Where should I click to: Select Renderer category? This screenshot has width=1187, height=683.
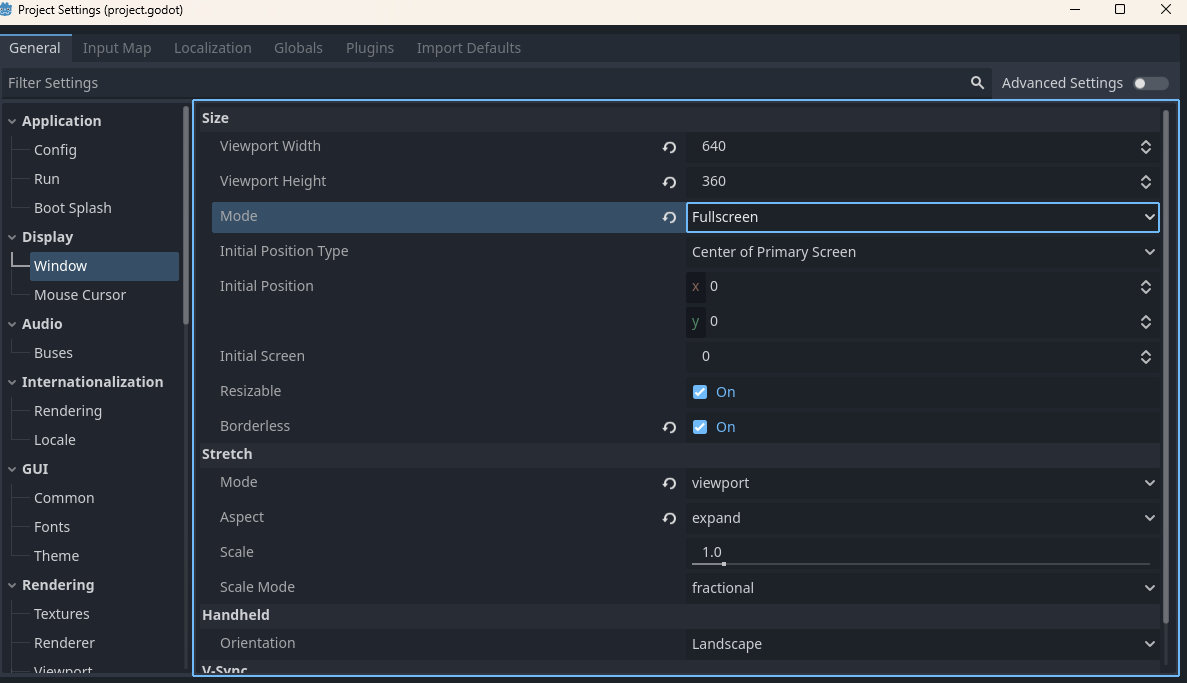[64, 643]
